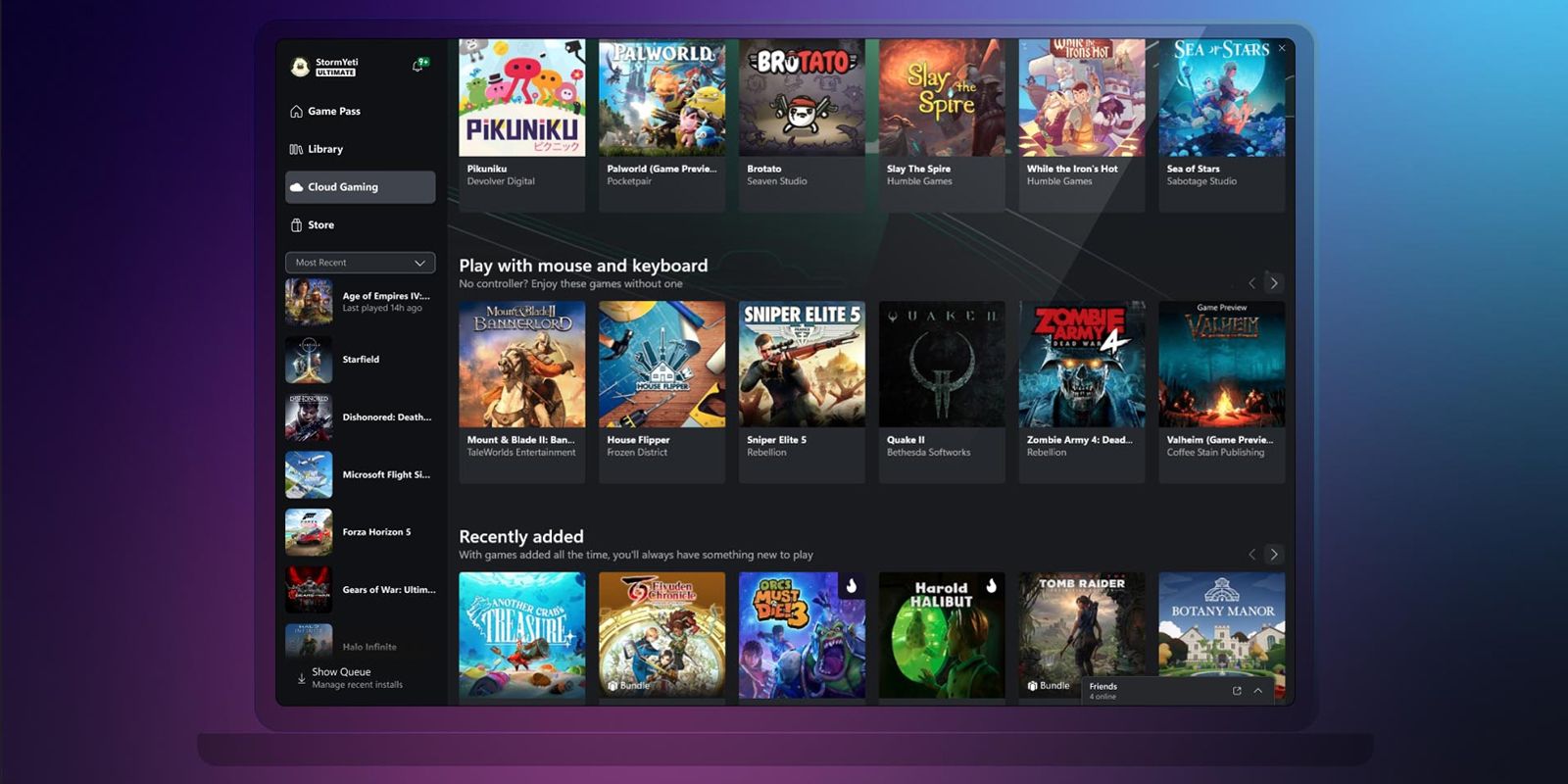
Task: Open Starfield from the recent list
Action: pyautogui.click(x=360, y=360)
